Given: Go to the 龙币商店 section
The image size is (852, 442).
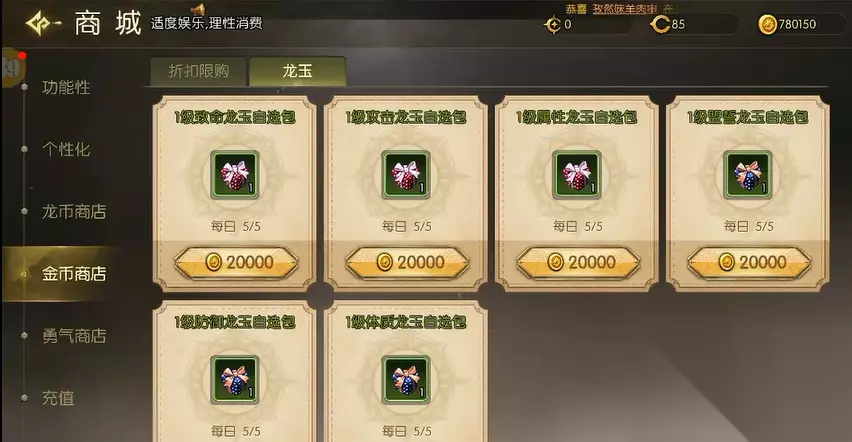Looking at the screenshot, I should click(x=74, y=211).
